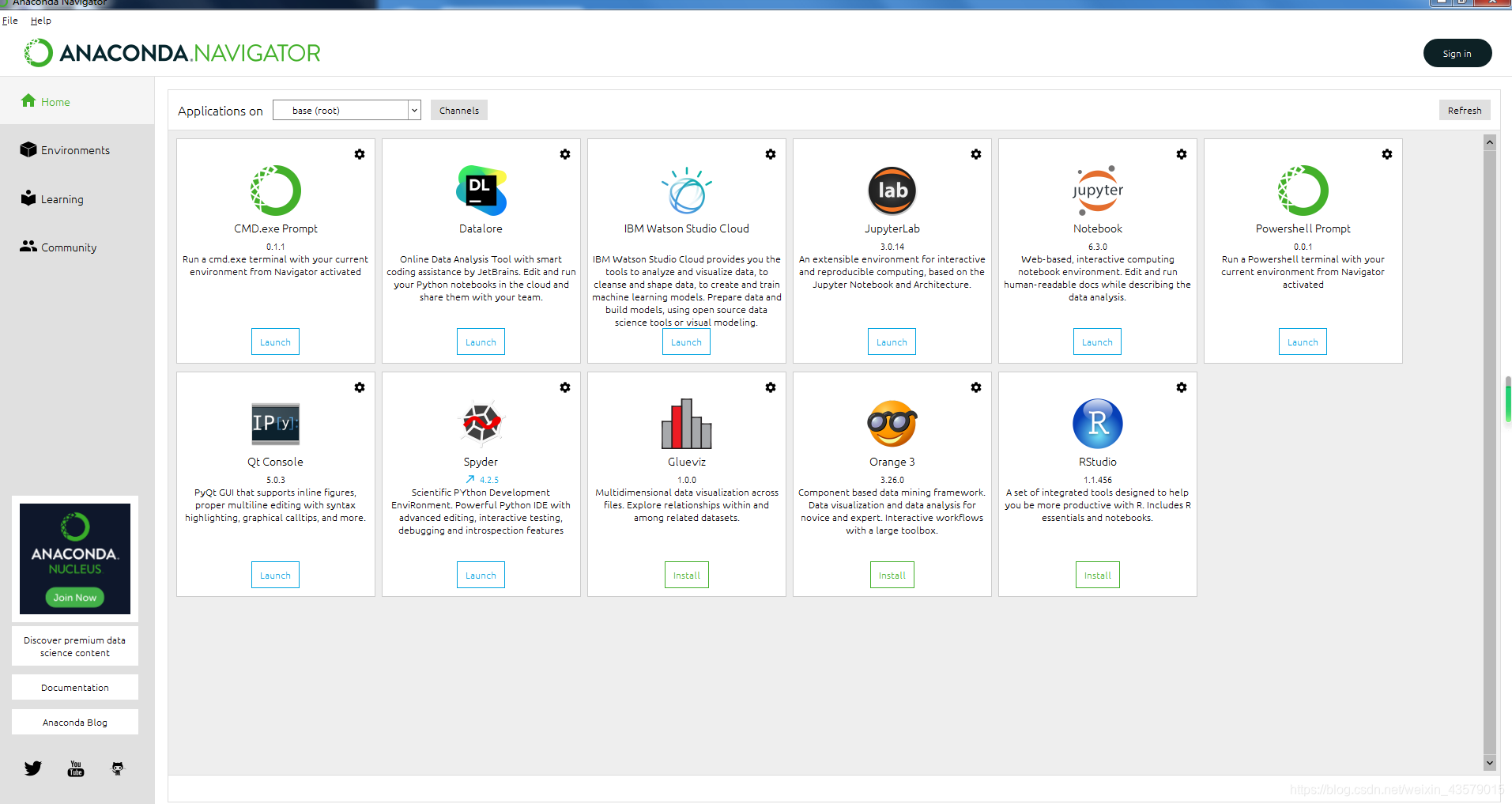Switch to the Community tab
1512x804 pixels.
point(77,247)
